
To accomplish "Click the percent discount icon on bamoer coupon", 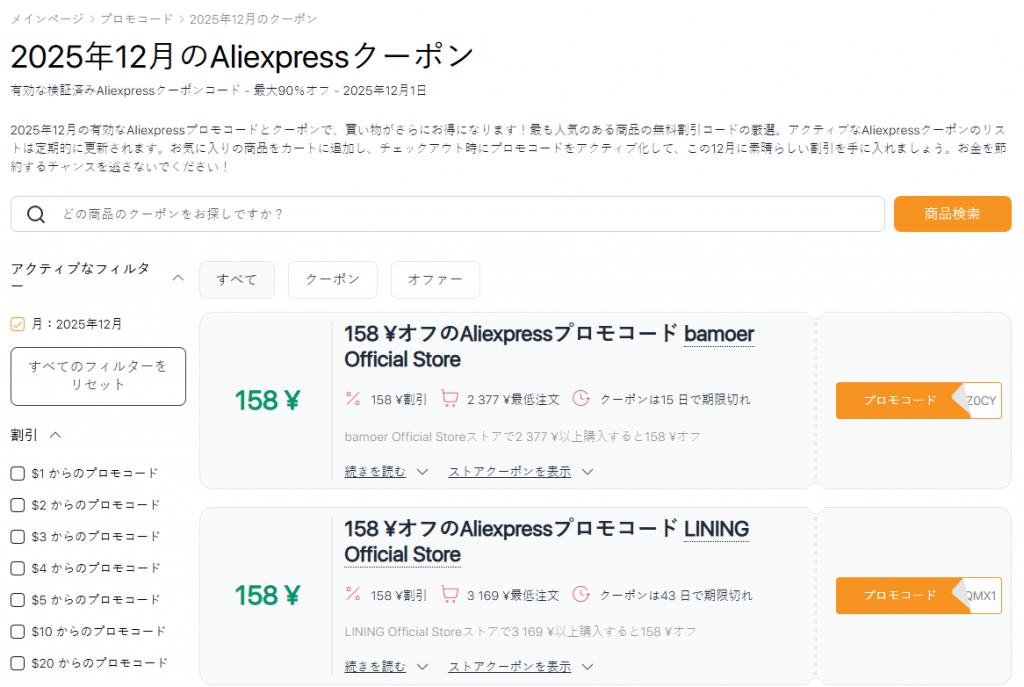I will [x=354, y=399].
